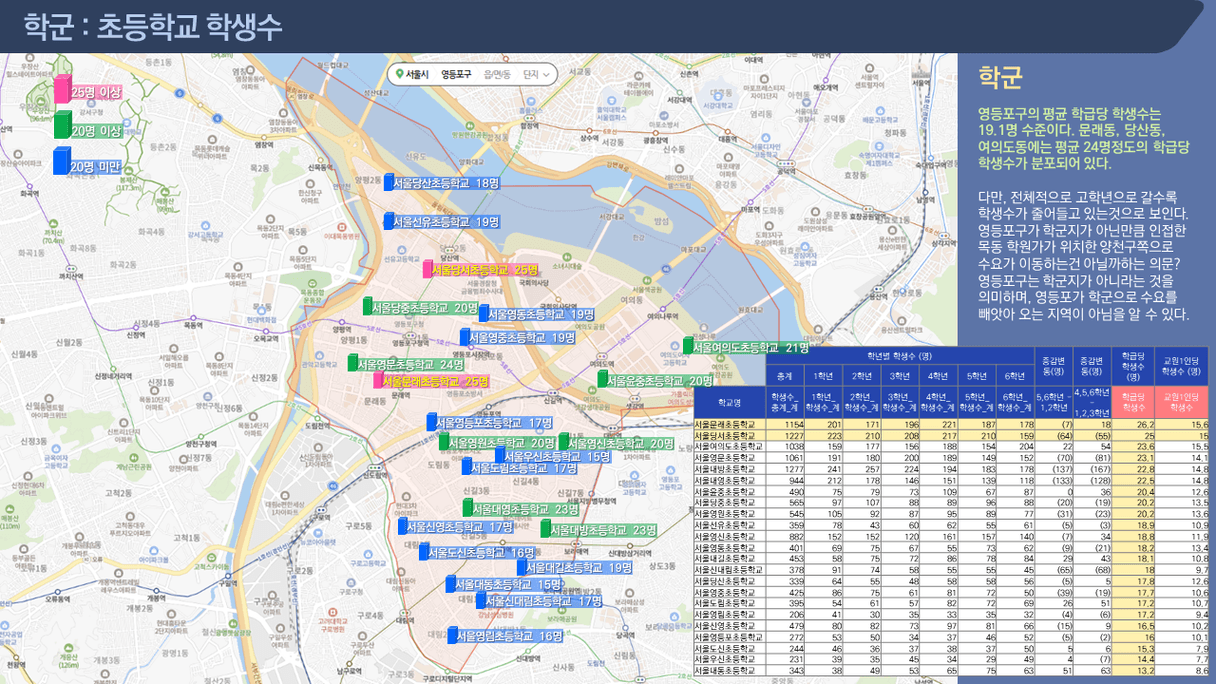
Task: Click the green 서울여의도초등학교 marker icon
Action: pyautogui.click(x=688, y=346)
